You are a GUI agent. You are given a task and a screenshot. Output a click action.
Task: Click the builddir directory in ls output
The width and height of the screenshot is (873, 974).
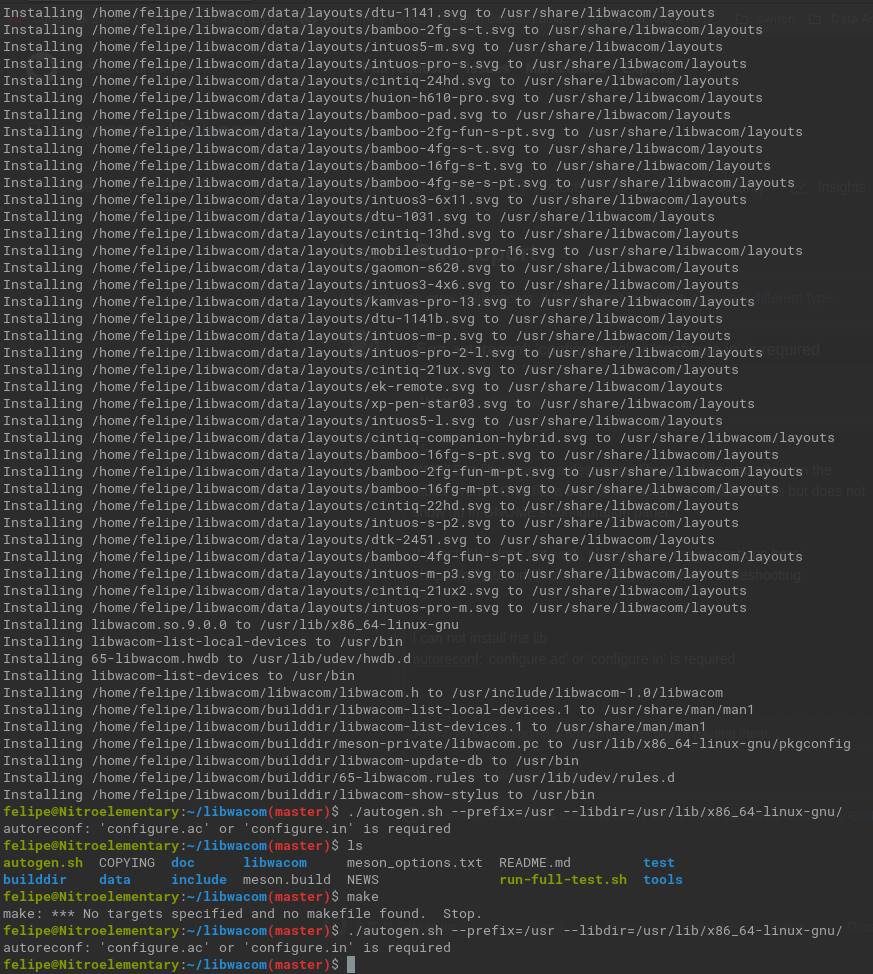click(x=35, y=880)
